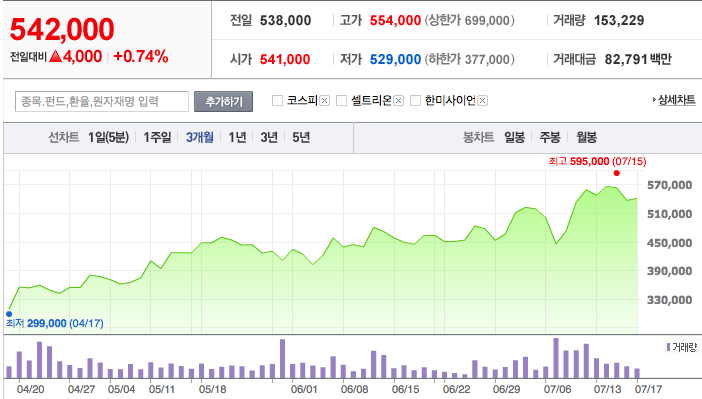Select the 3년 chart period

tap(269, 137)
